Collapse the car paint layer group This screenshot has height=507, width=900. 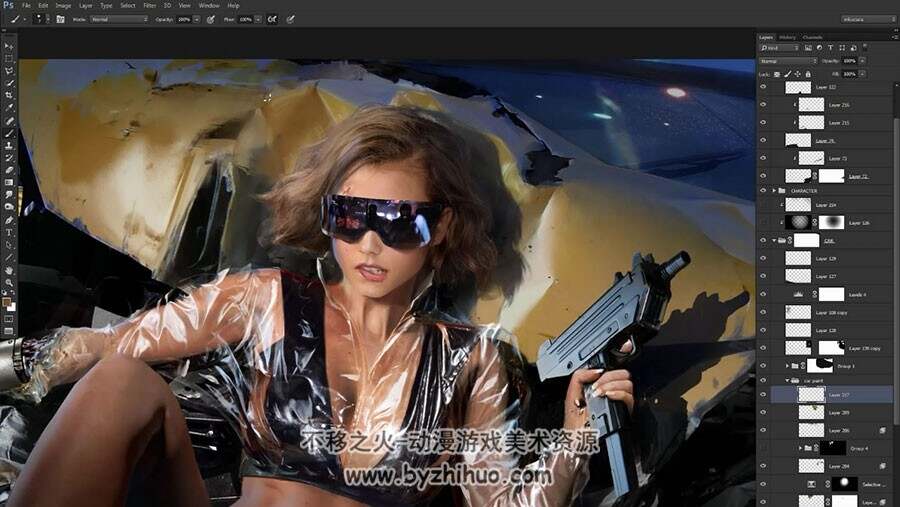pyautogui.click(x=787, y=380)
